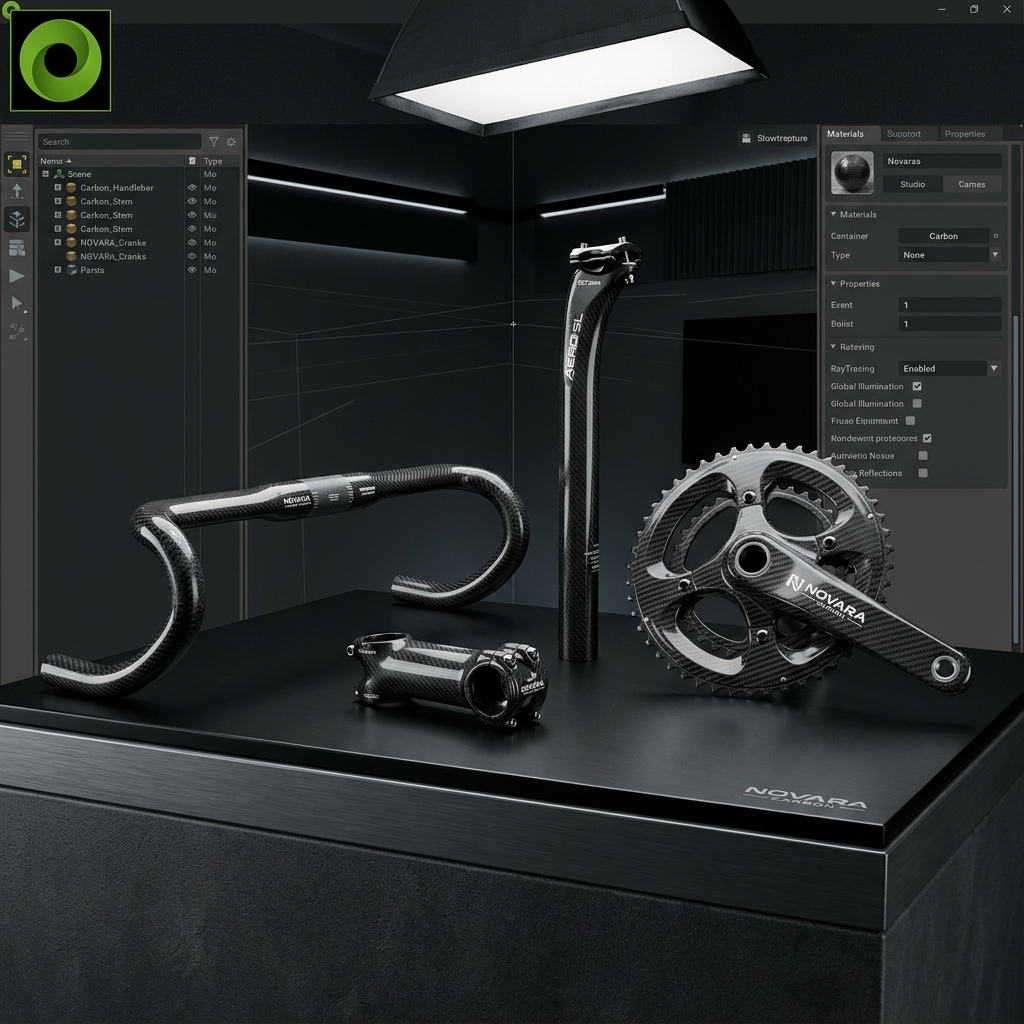
Task: Hide the Parsts group with eye icon
Action: pos(192,270)
